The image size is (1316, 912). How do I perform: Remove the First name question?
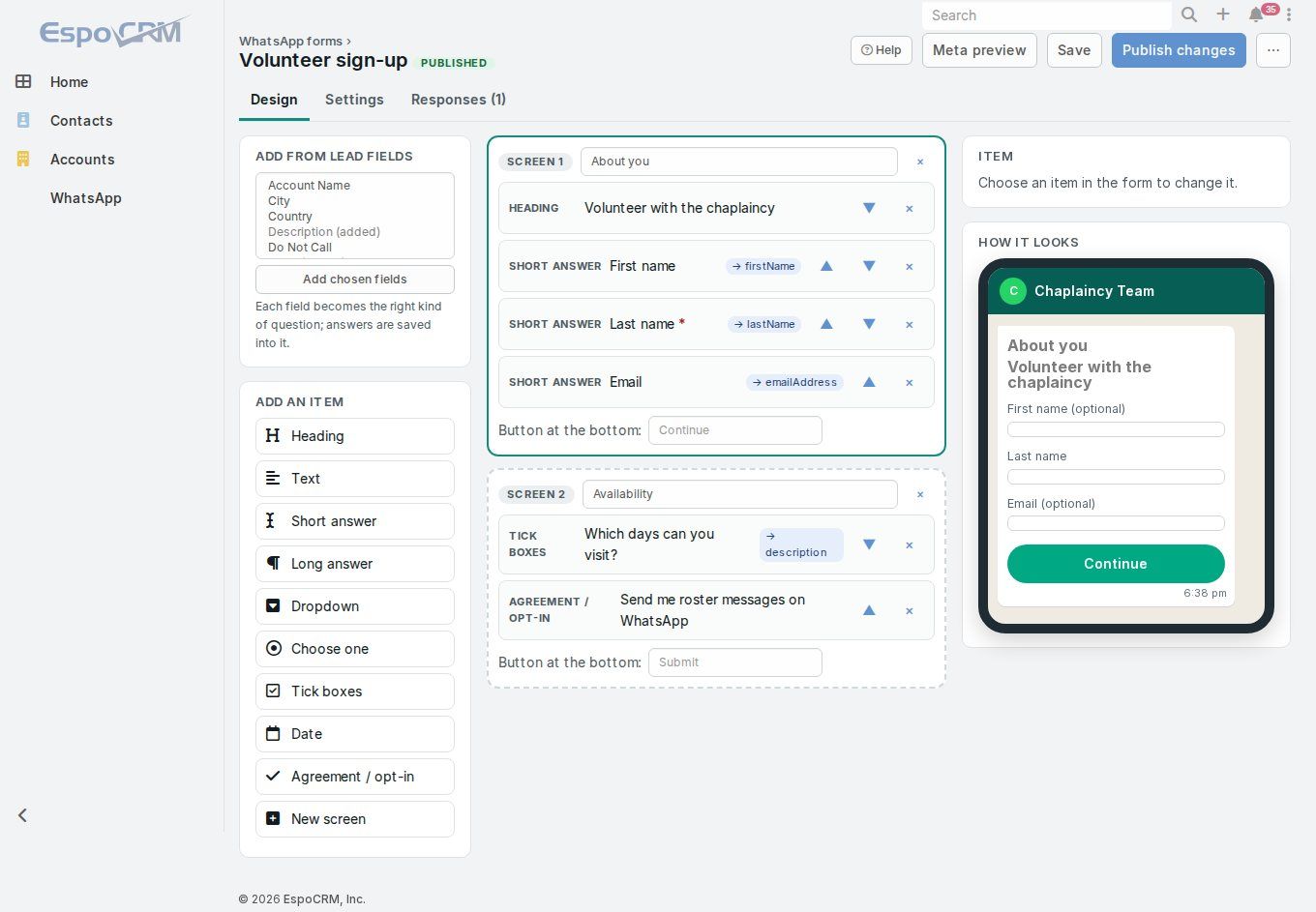pos(909,267)
